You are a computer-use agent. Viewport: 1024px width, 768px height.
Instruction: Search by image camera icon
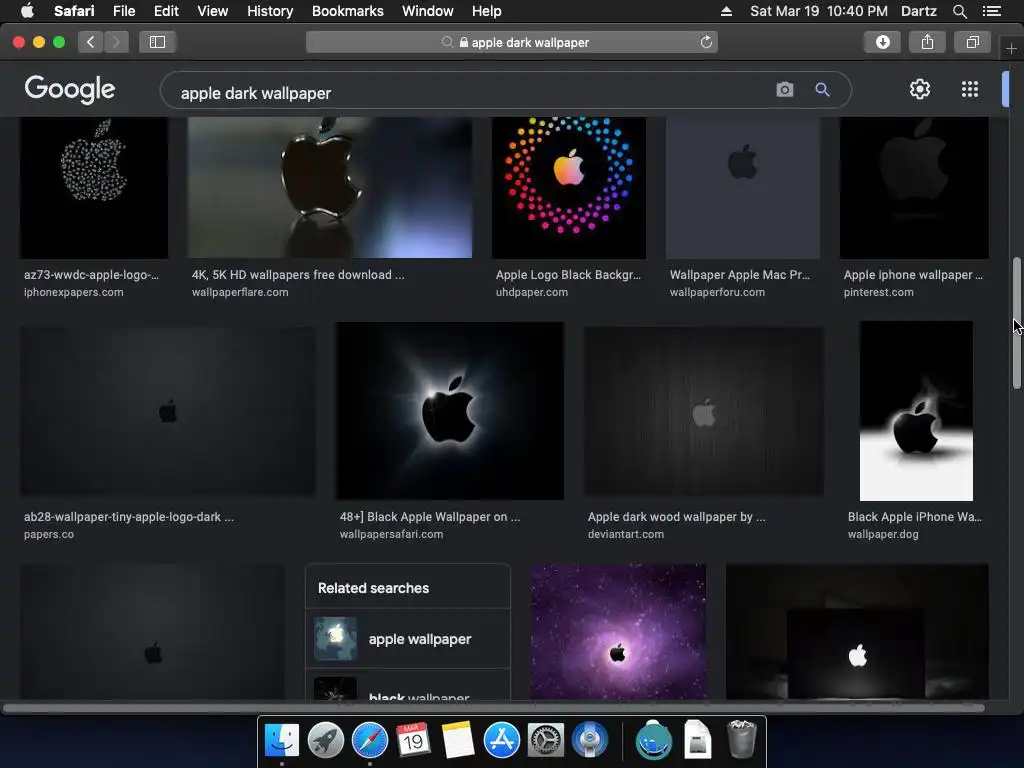tap(784, 89)
